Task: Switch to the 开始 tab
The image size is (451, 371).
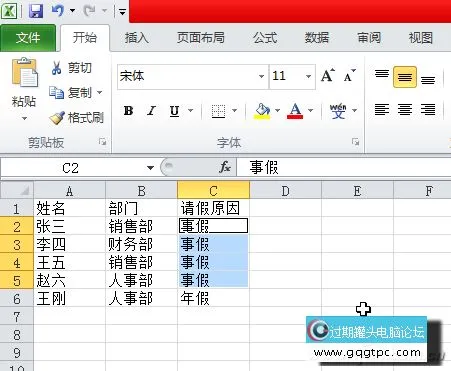Action: pyautogui.click(x=85, y=37)
